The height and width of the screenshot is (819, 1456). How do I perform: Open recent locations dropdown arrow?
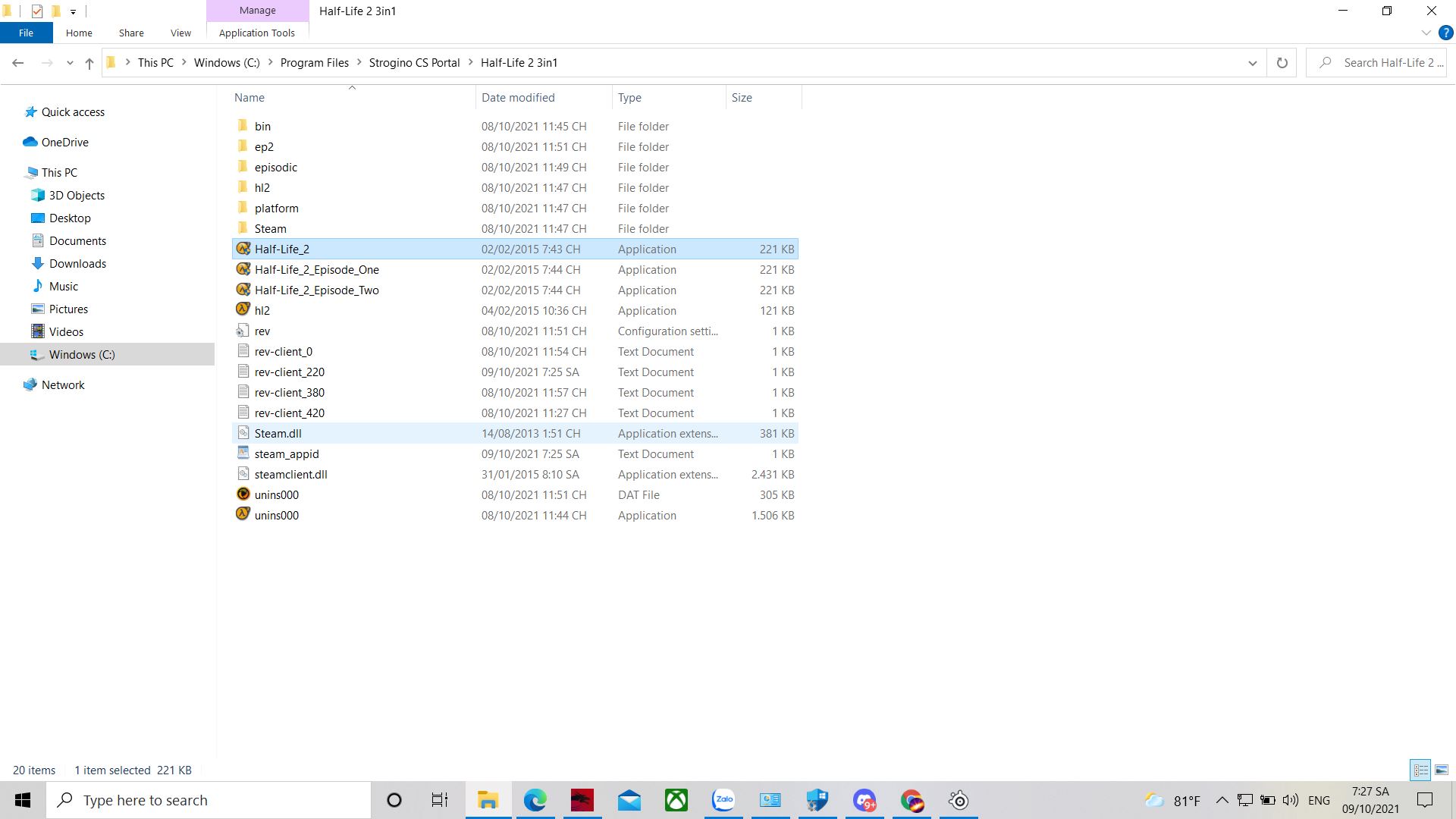pyautogui.click(x=70, y=63)
